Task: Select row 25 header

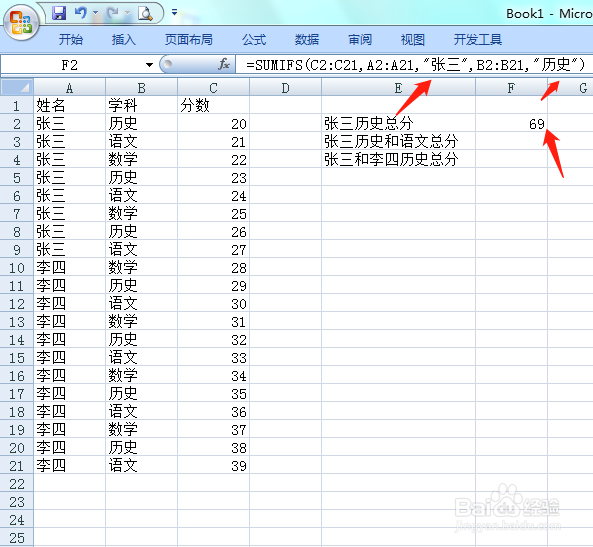Action: coord(17,538)
